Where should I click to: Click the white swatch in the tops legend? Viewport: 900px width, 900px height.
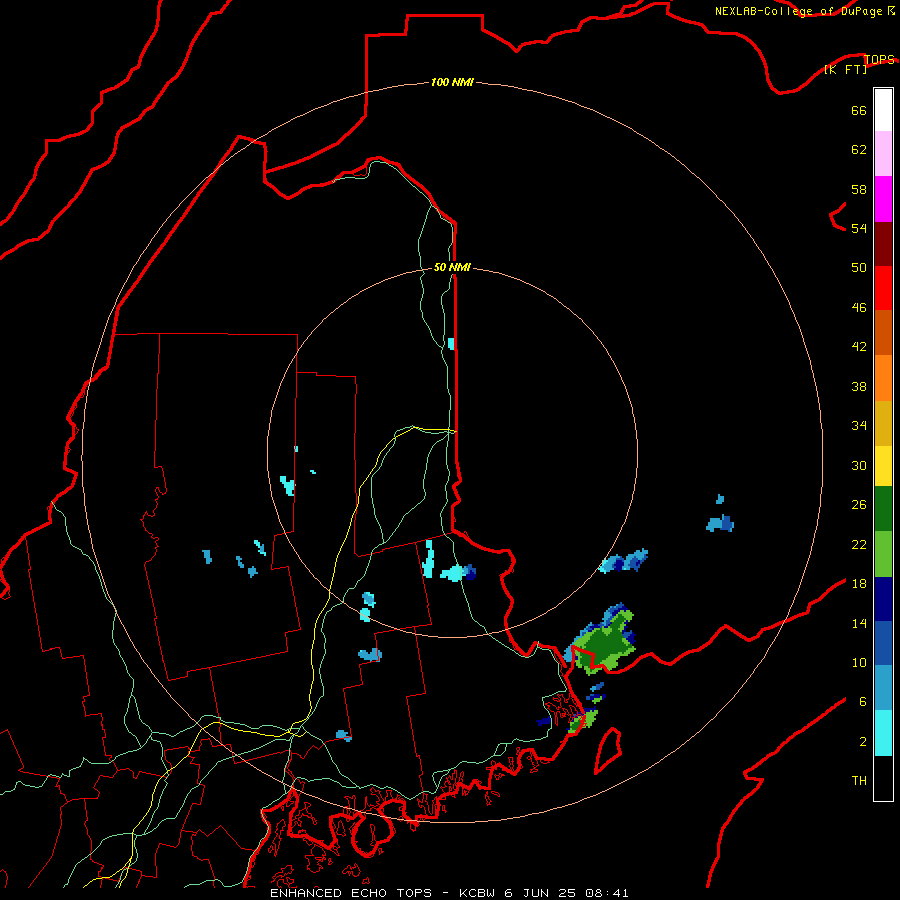click(x=883, y=110)
